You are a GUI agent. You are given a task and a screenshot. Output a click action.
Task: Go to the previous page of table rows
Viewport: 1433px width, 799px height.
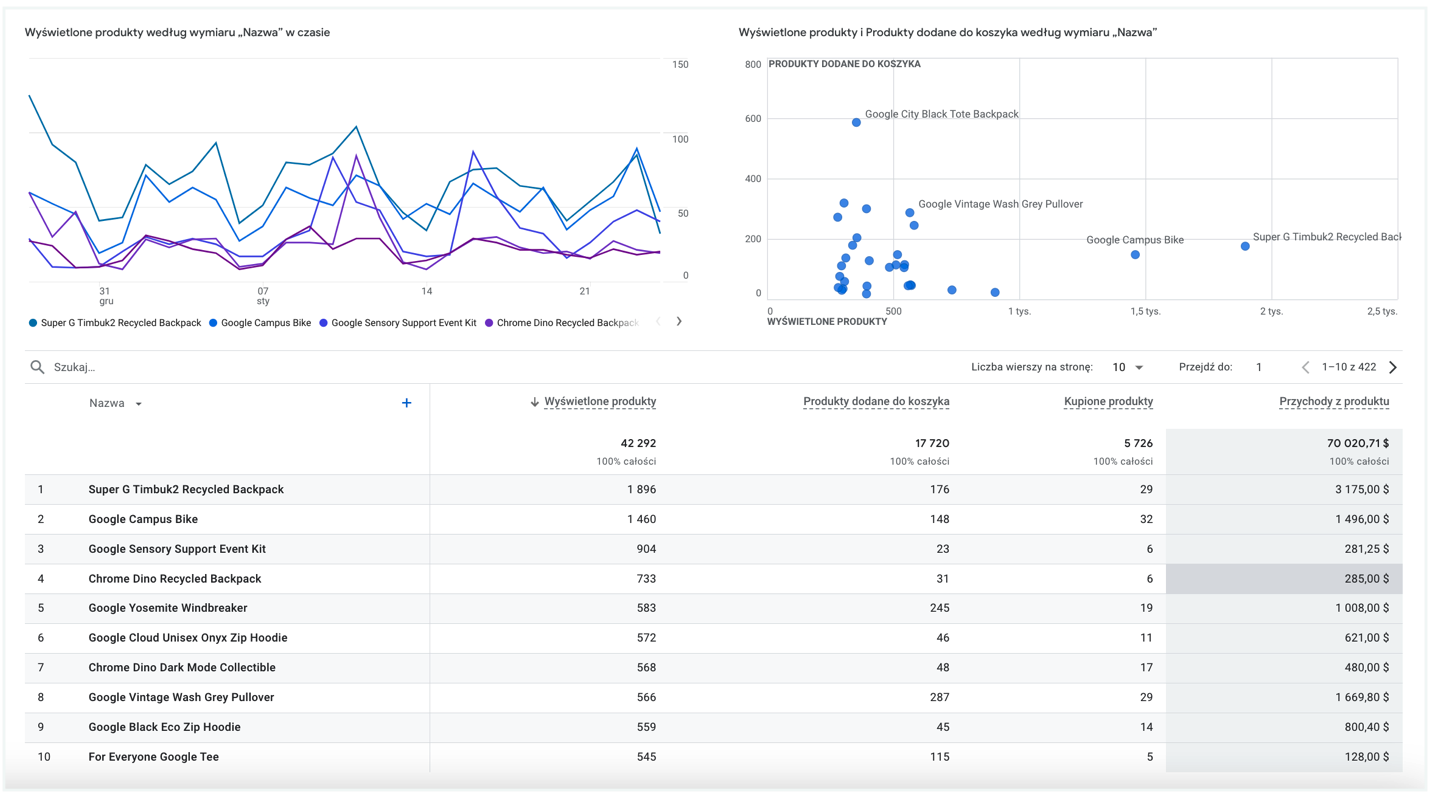[1305, 367]
